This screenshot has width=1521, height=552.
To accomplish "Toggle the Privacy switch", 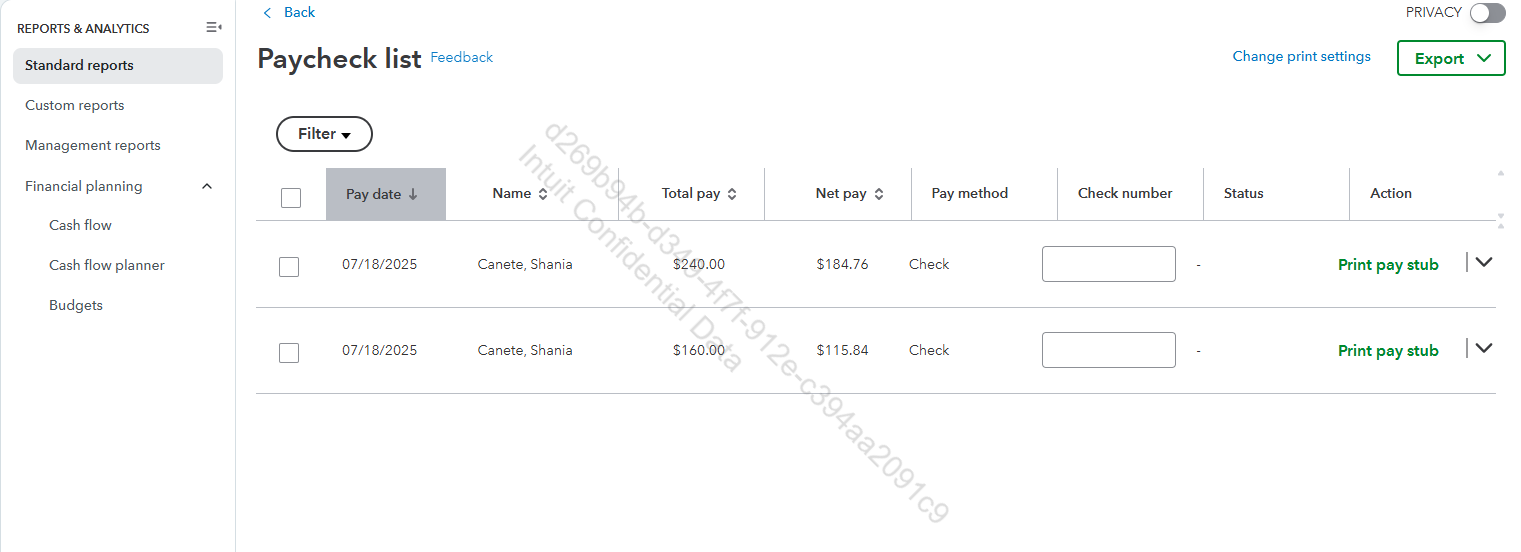I will tap(1487, 13).
